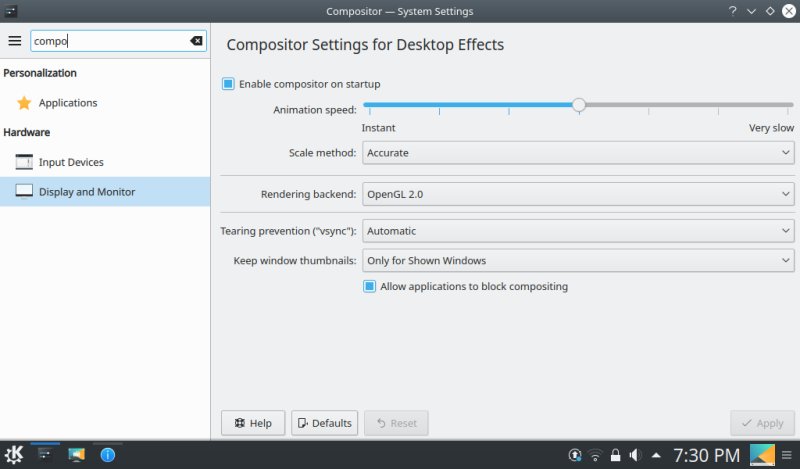
Task: Open the hamburger menu beside search
Action: (15, 41)
